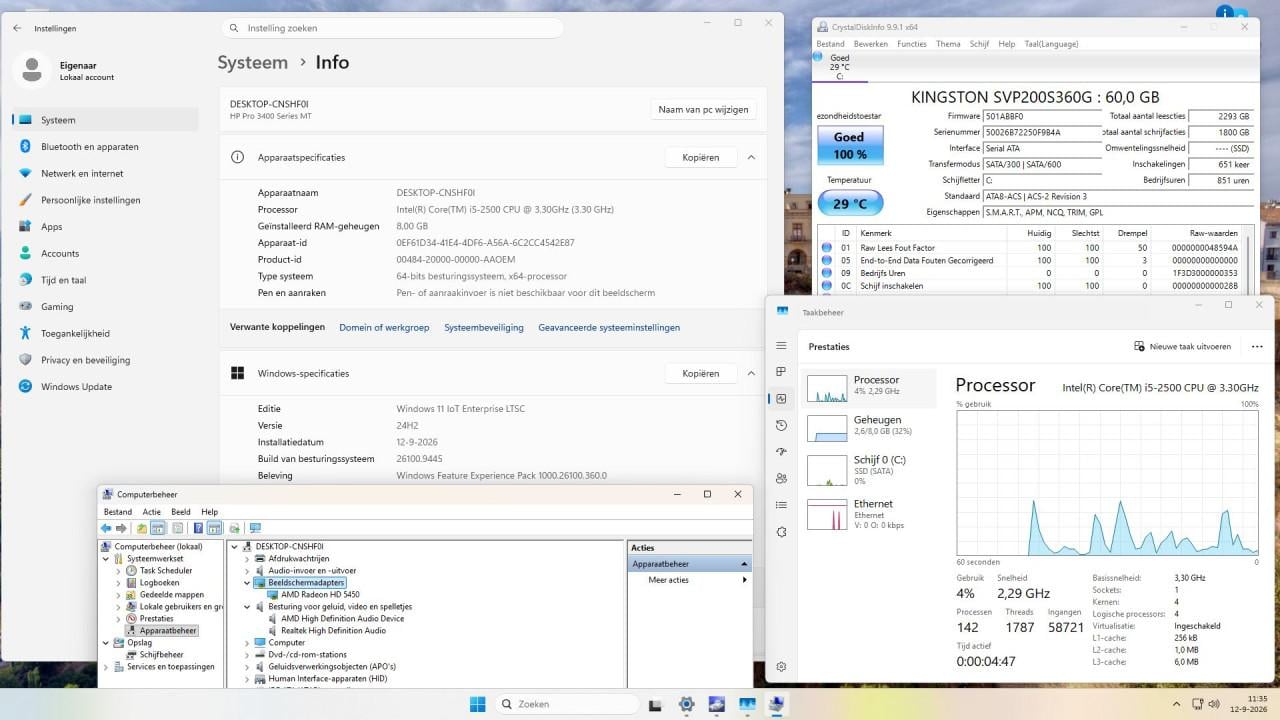Screen dimensions: 1280x720
Task: Open the three-dot more options in Task Manager
Action: 1257,346
